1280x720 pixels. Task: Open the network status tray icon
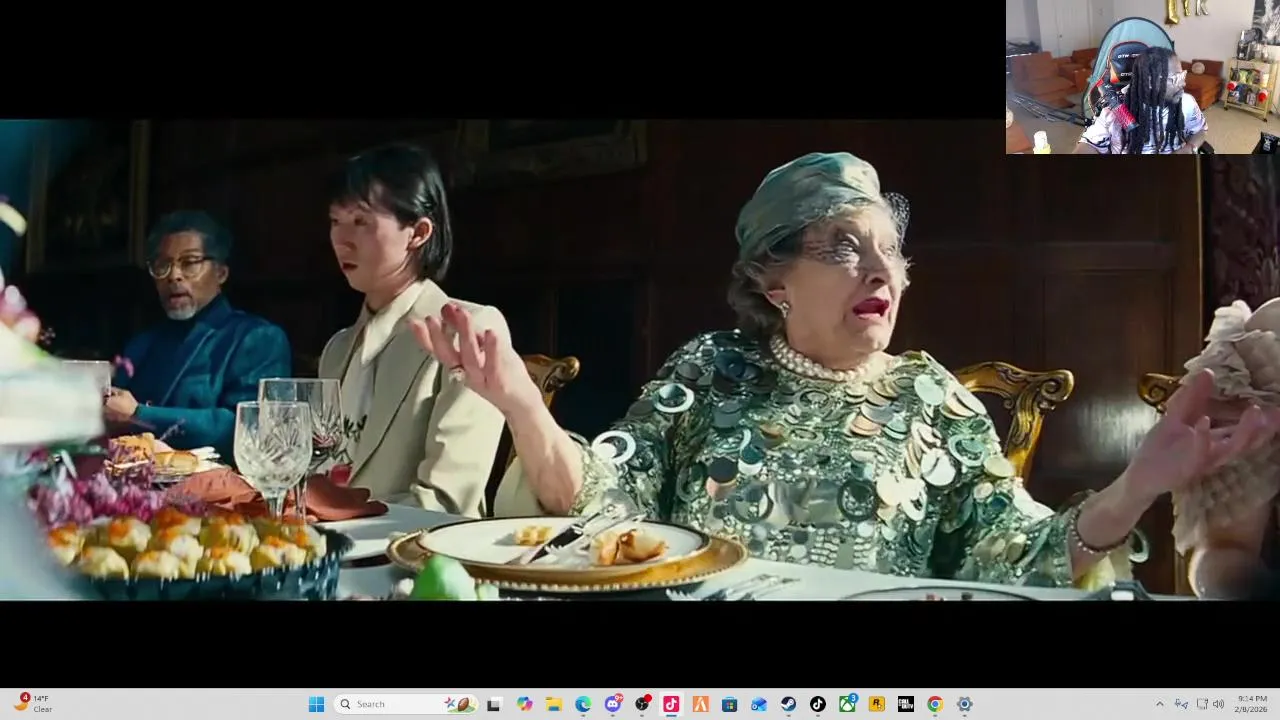(x=1202, y=704)
